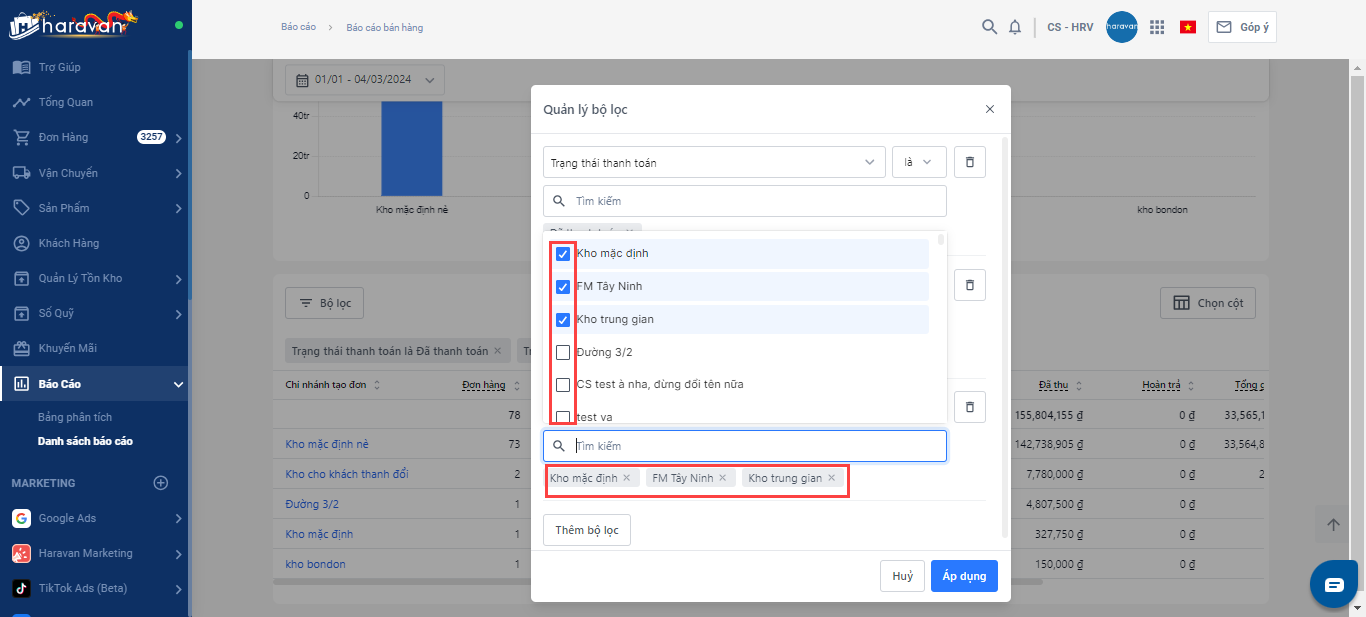Open the "là" operator dropdown
1366x617 pixels.
pos(918,162)
